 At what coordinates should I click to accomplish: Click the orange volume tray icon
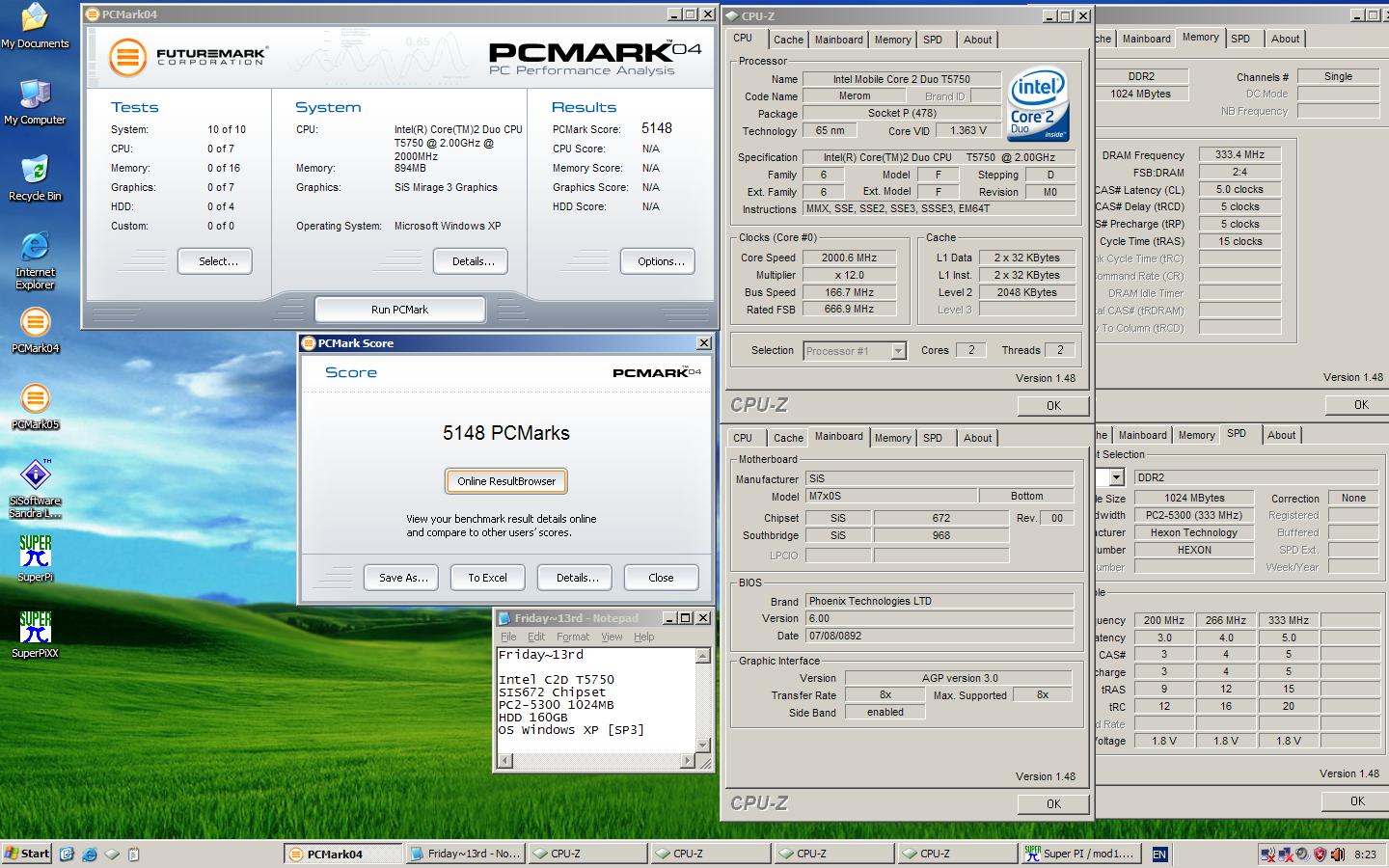point(1338,854)
